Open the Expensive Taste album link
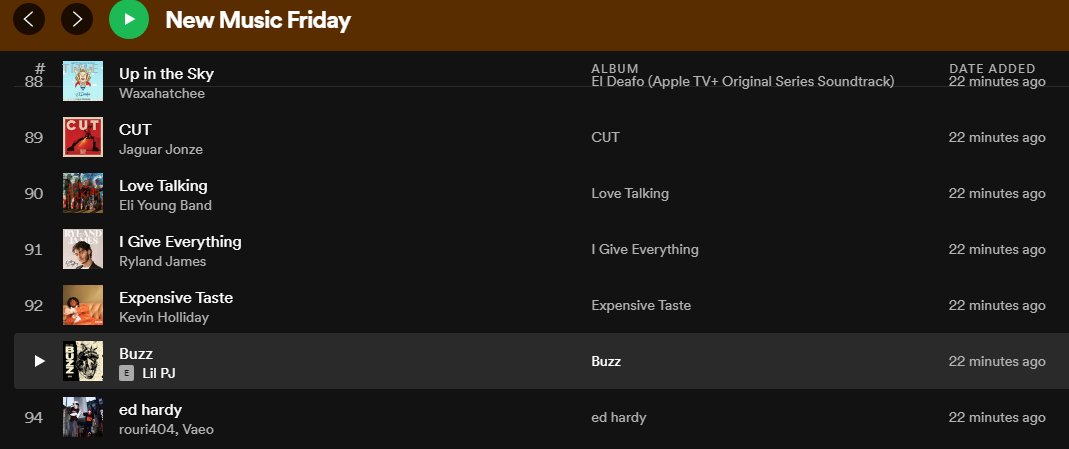Viewport: 1069px width, 449px height. 641,305
